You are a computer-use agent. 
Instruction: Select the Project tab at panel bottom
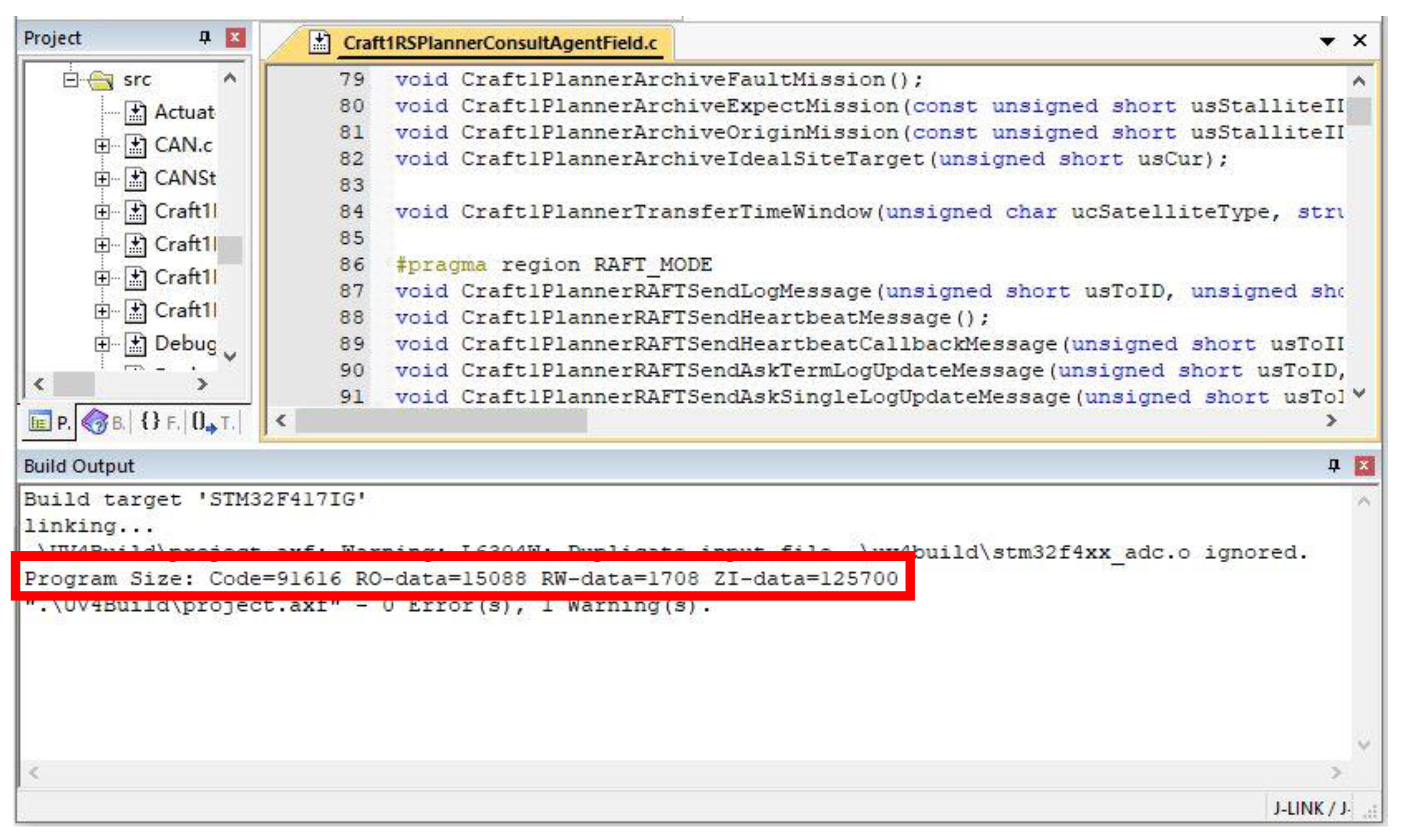[x=50, y=422]
